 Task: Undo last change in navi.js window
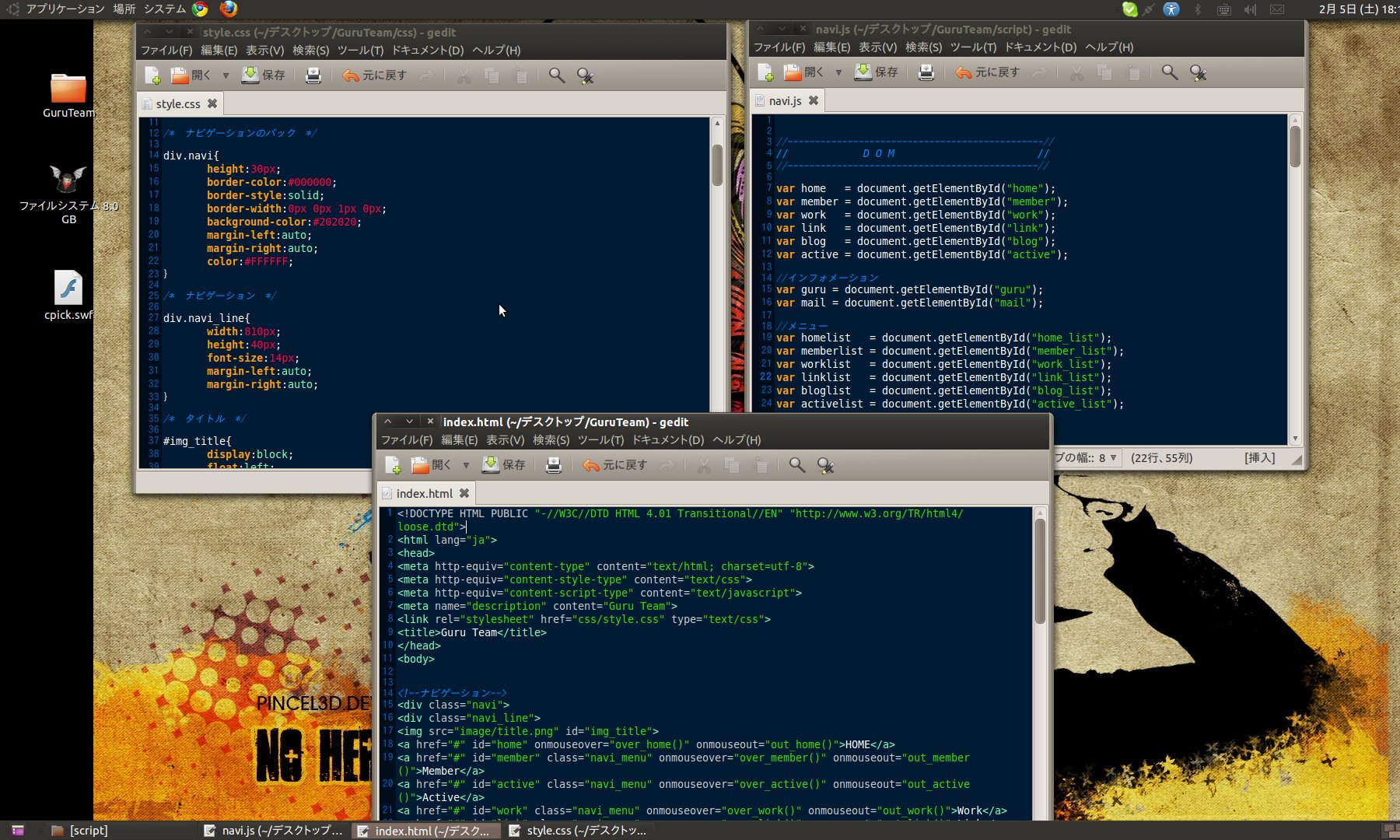point(987,72)
